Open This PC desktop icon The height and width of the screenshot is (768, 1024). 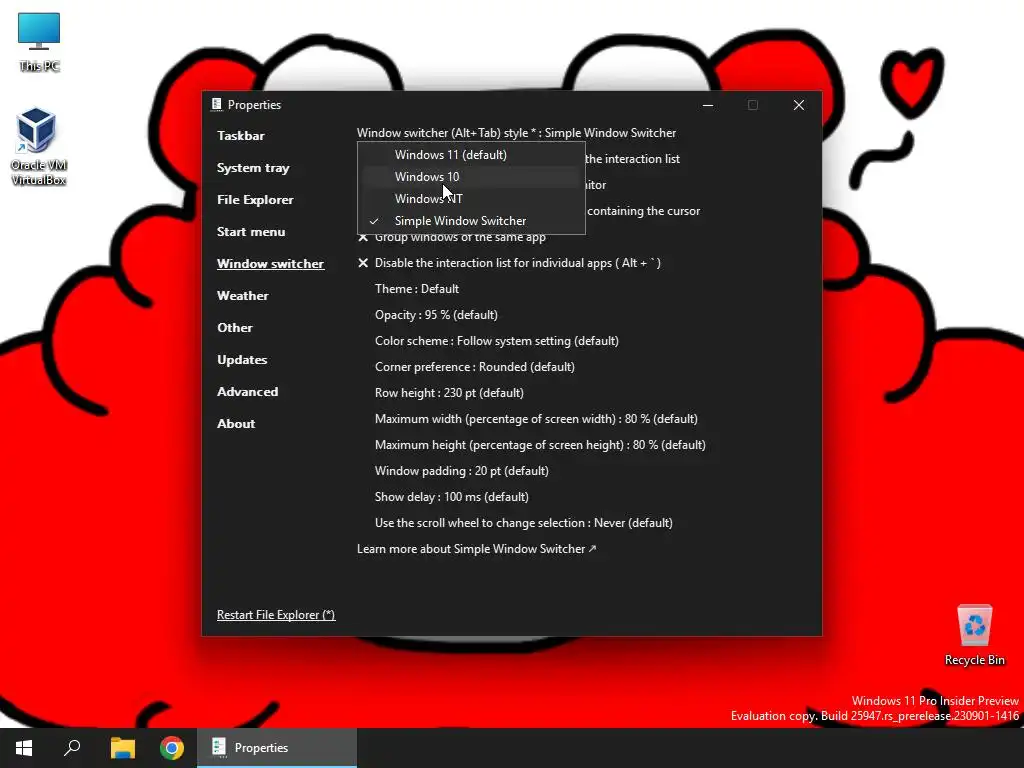39,42
